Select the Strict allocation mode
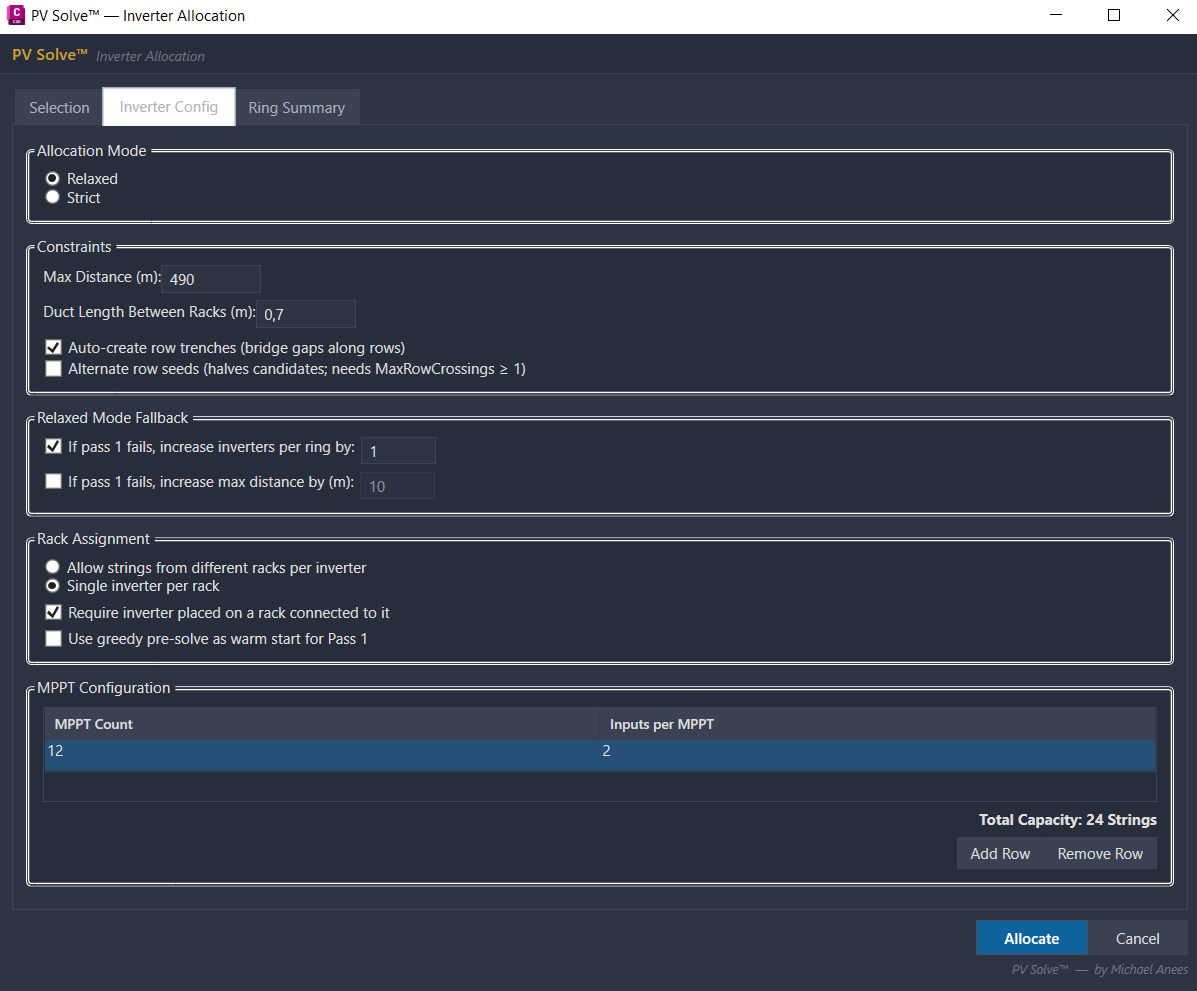The height and width of the screenshot is (991, 1197). pyautogui.click(x=53, y=197)
